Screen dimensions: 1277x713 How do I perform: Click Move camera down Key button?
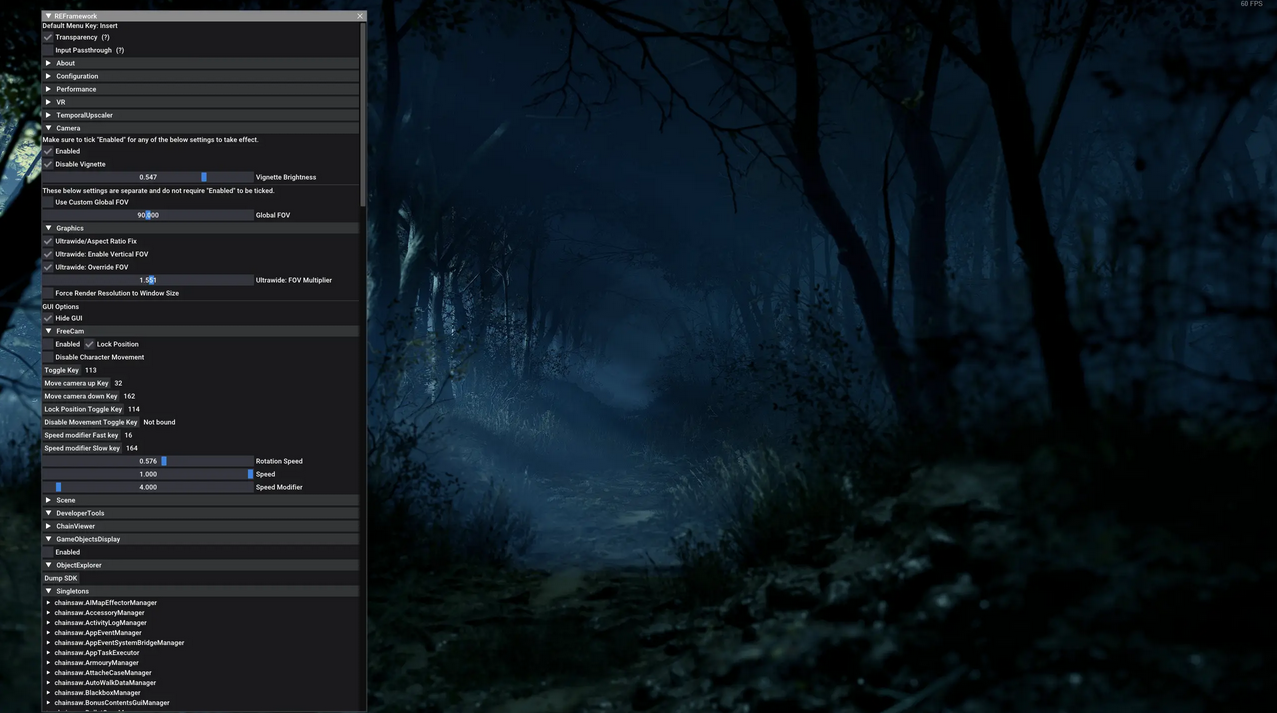(x=81, y=396)
